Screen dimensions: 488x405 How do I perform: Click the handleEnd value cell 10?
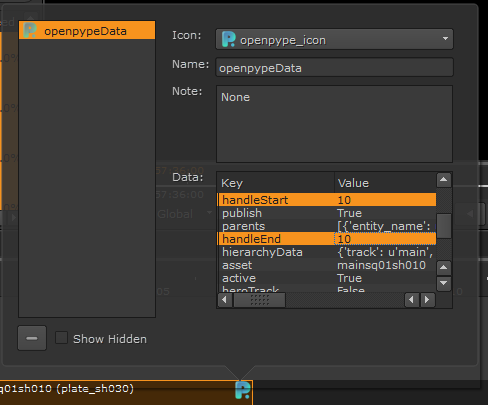(385, 239)
